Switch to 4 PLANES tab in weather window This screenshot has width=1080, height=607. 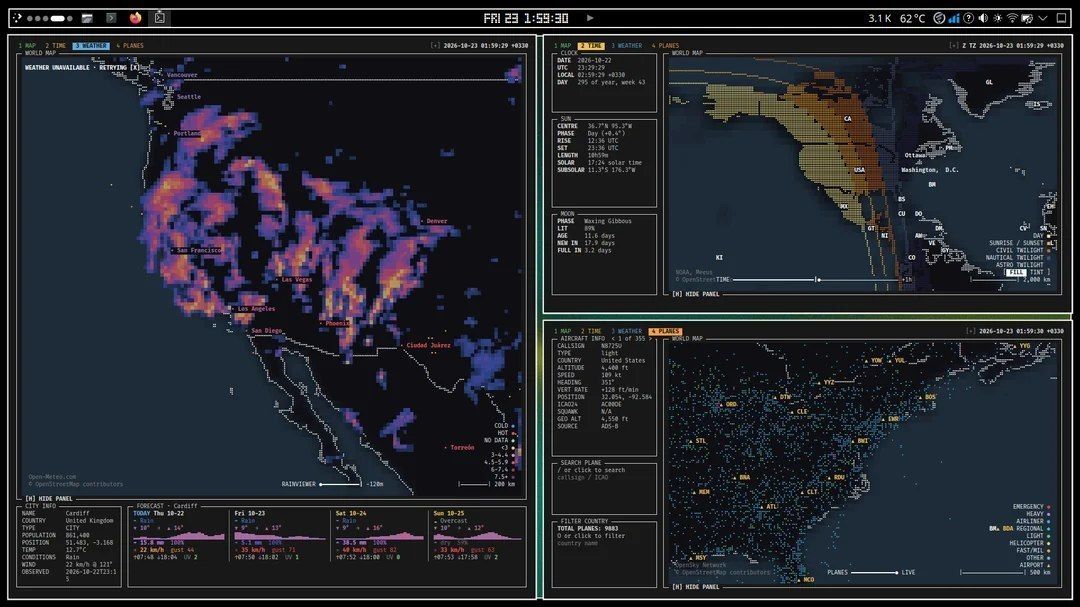pos(130,45)
